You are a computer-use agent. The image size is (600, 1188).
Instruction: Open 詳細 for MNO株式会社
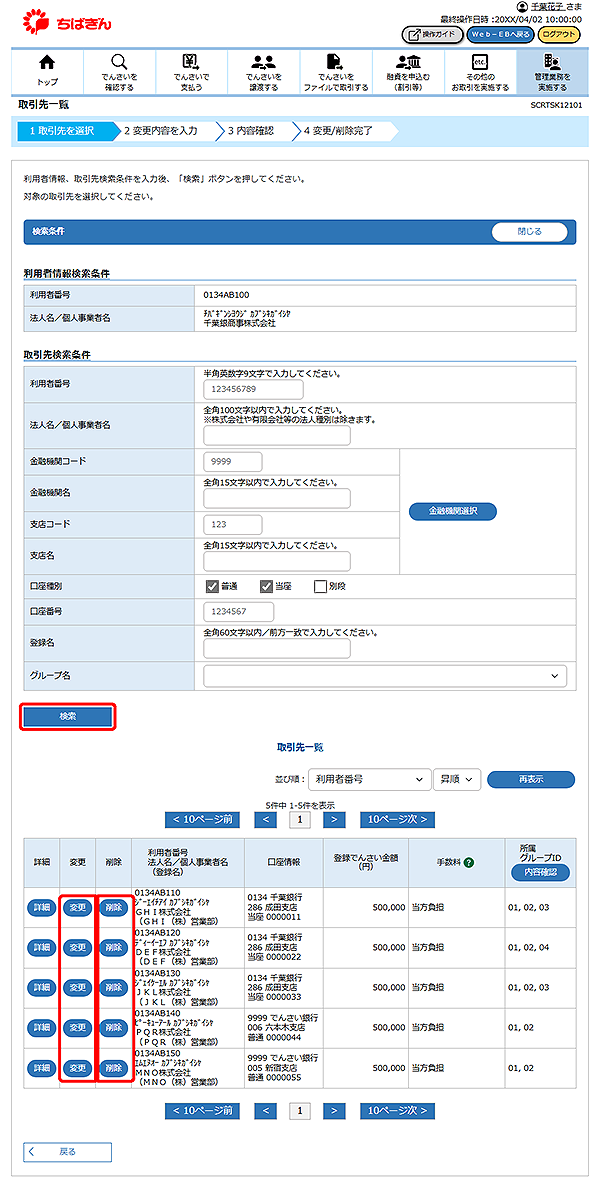pyautogui.click(x=41, y=1068)
